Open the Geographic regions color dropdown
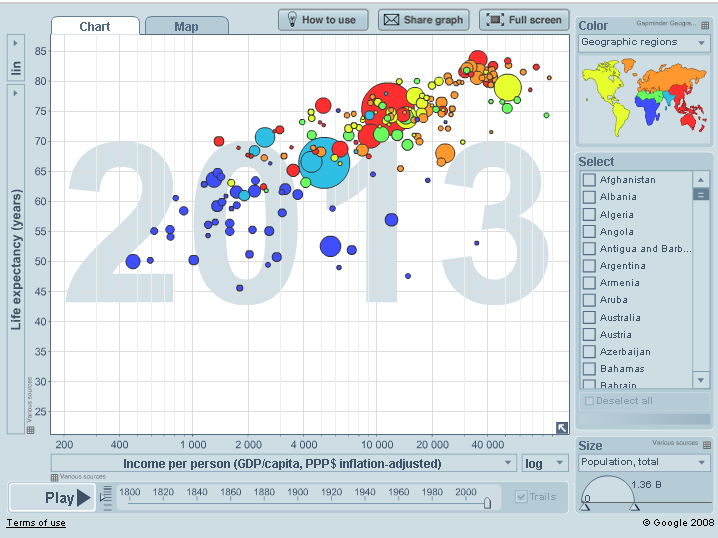 (644, 42)
